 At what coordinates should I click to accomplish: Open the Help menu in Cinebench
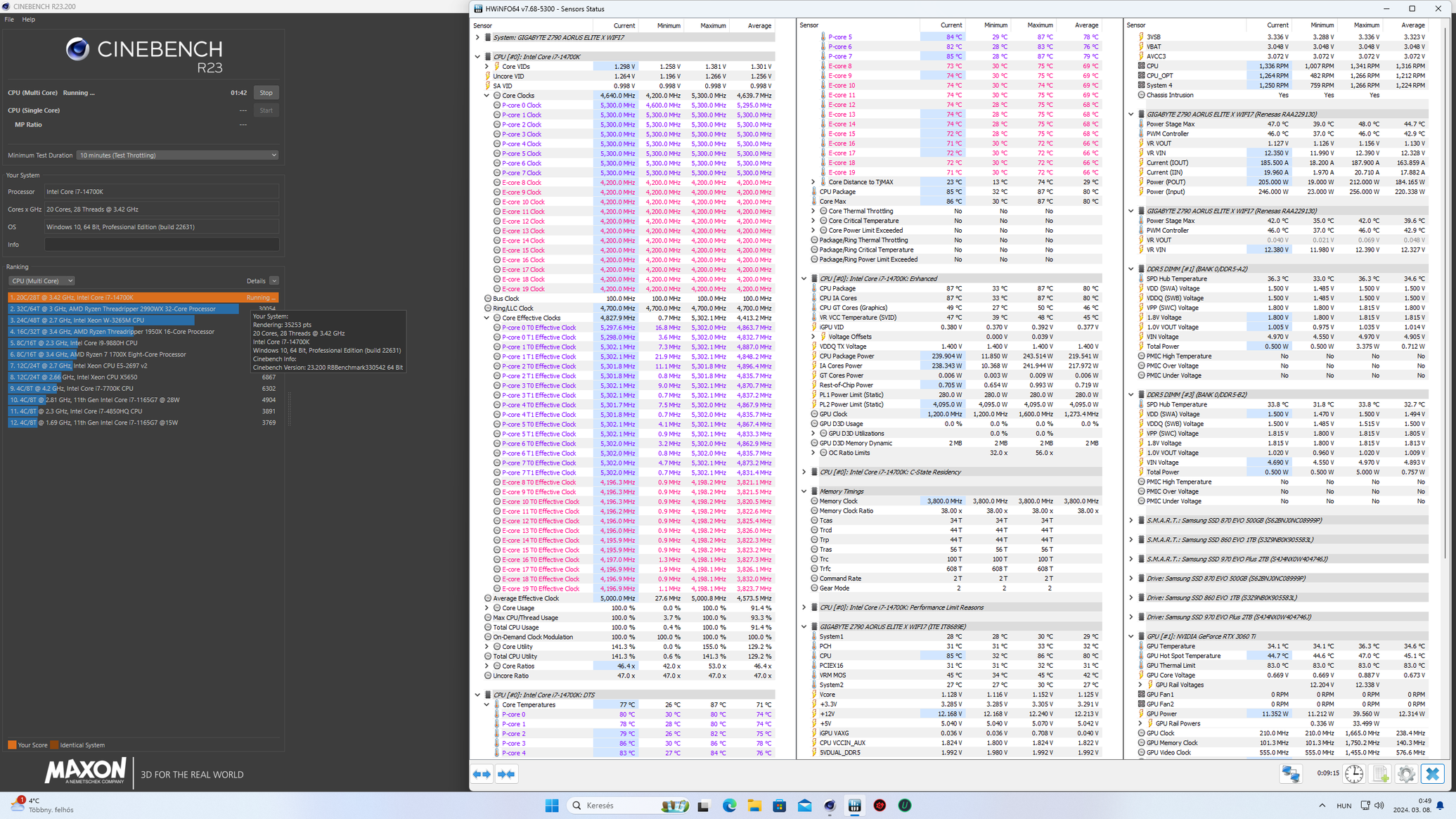(28, 20)
